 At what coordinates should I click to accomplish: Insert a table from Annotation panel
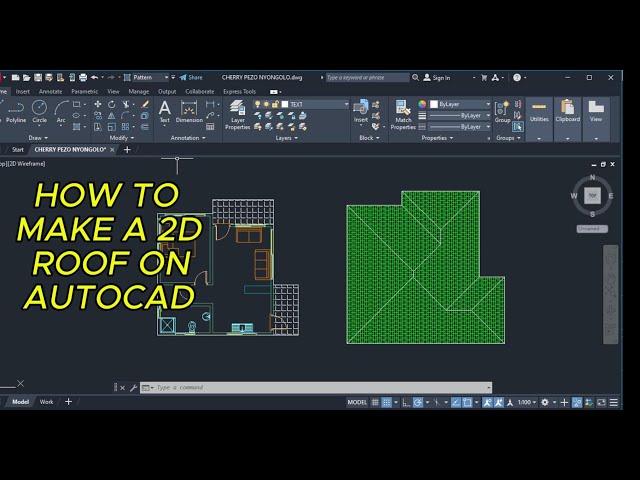[x=210, y=127]
